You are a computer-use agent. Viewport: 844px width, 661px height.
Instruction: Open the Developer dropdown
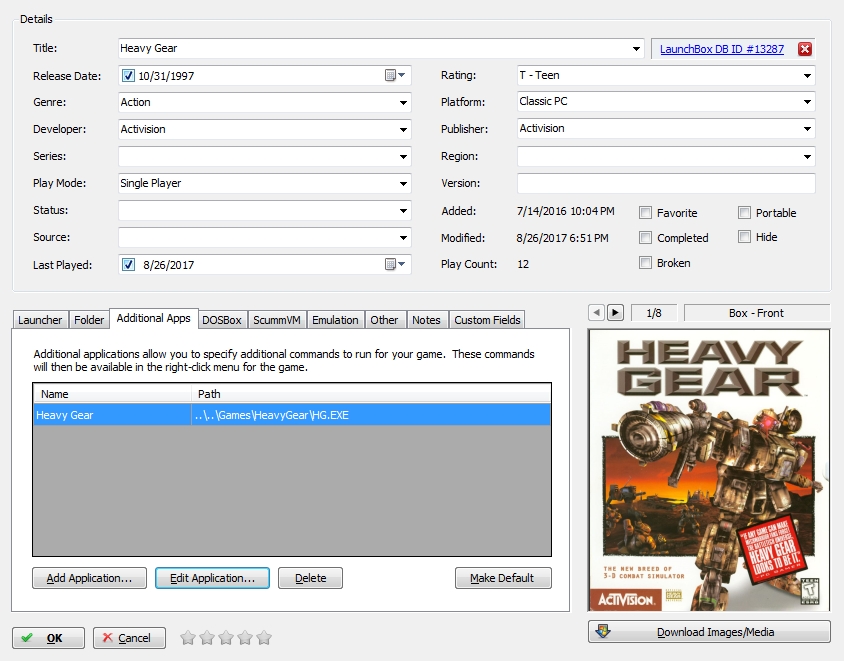(x=403, y=130)
